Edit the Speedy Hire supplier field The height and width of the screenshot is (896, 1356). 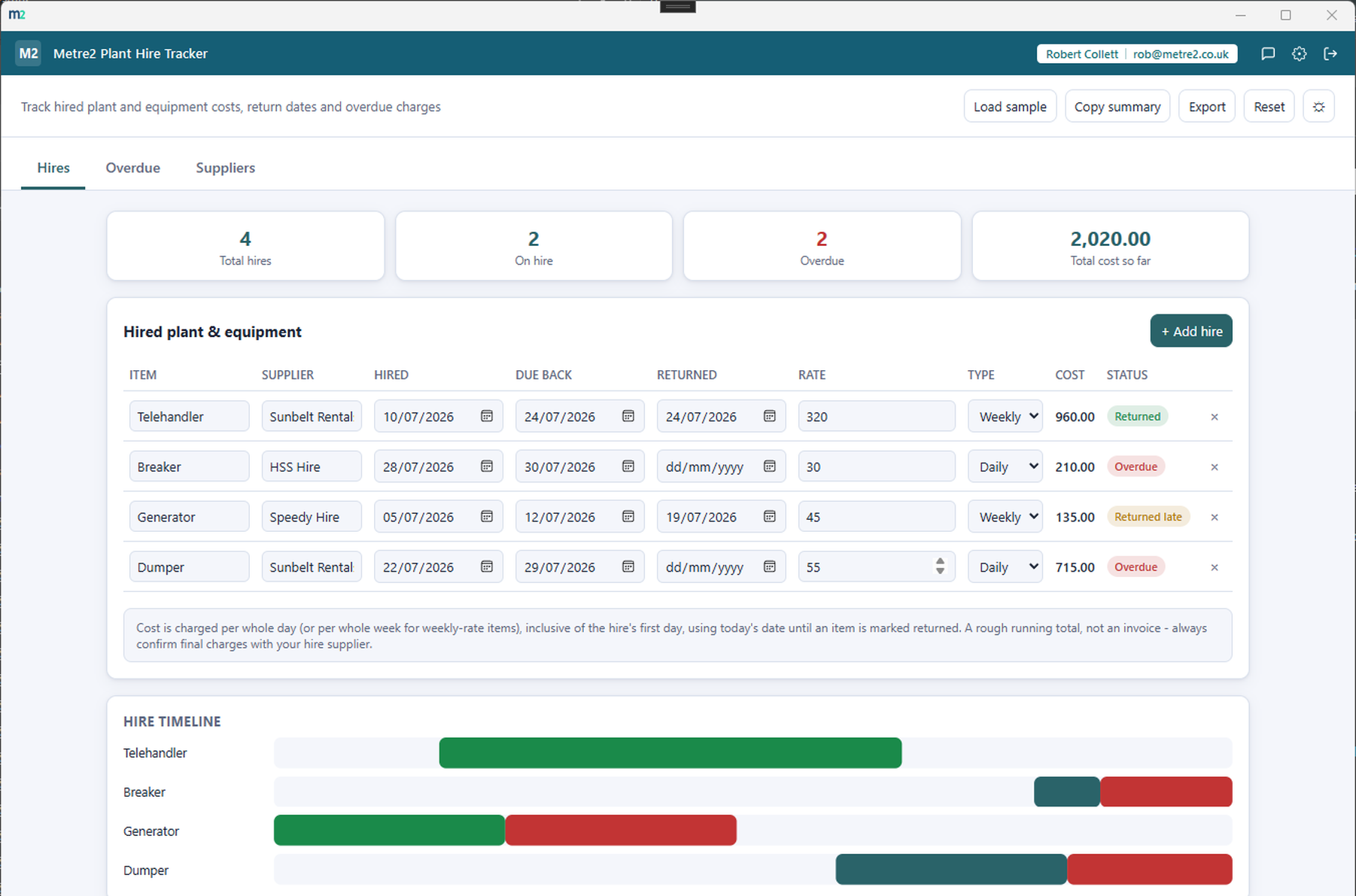tap(312, 517)
